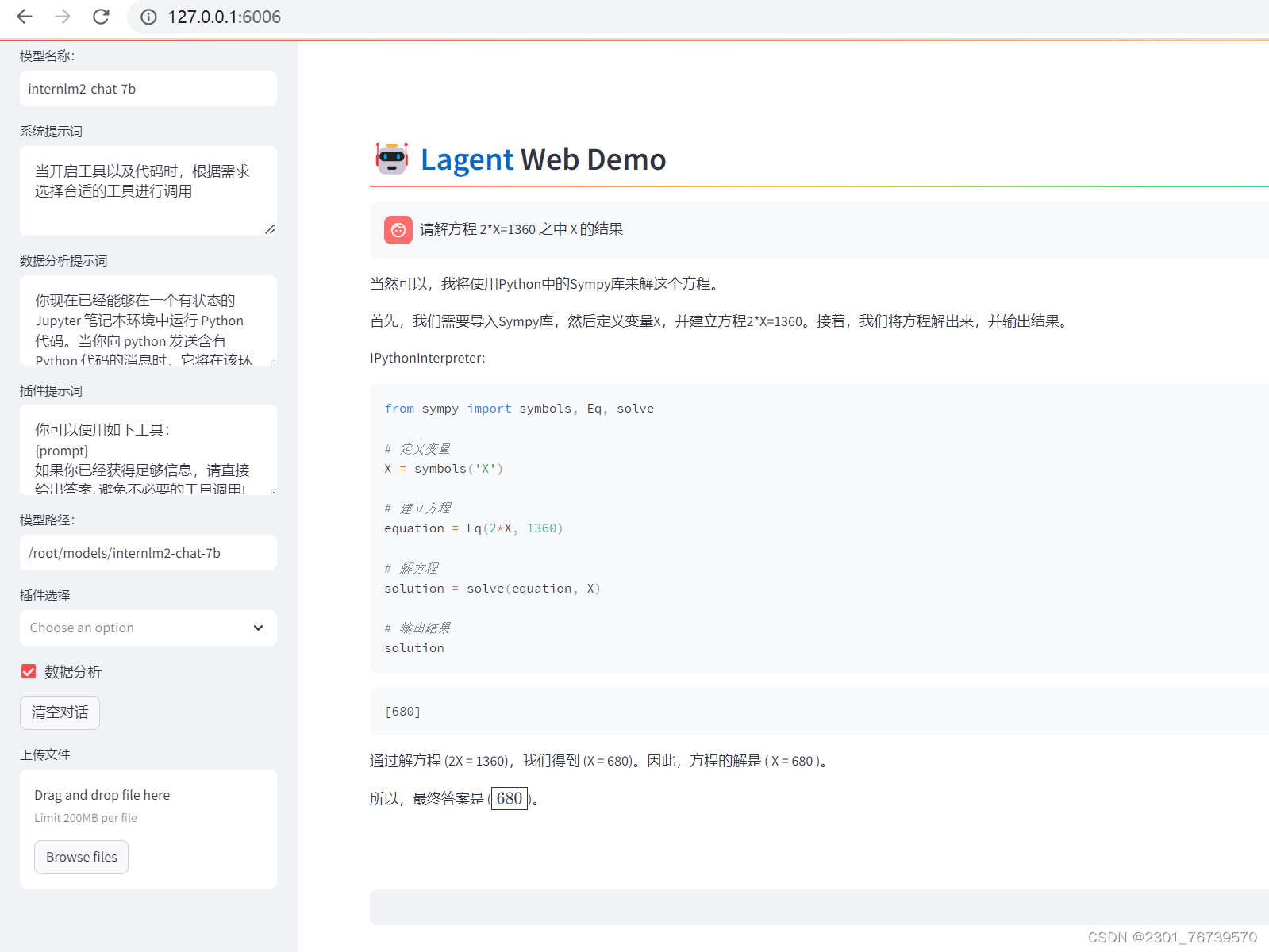Click the 'IPythonInterpreter:' label
Viewport: 1269px width, 952px height.
[x=428, y=358]
